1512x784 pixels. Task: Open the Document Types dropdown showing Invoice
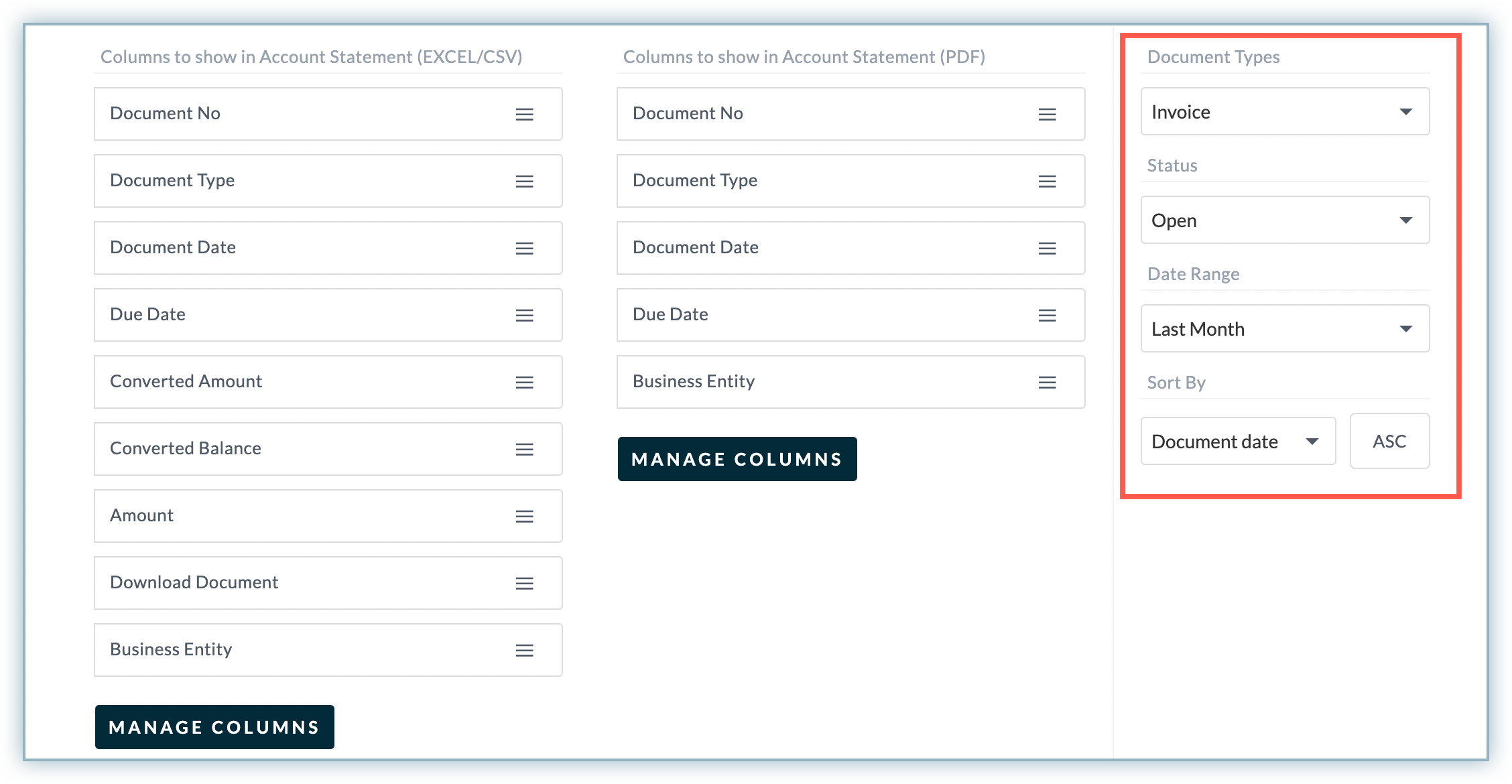click(x=1285, y=111)
